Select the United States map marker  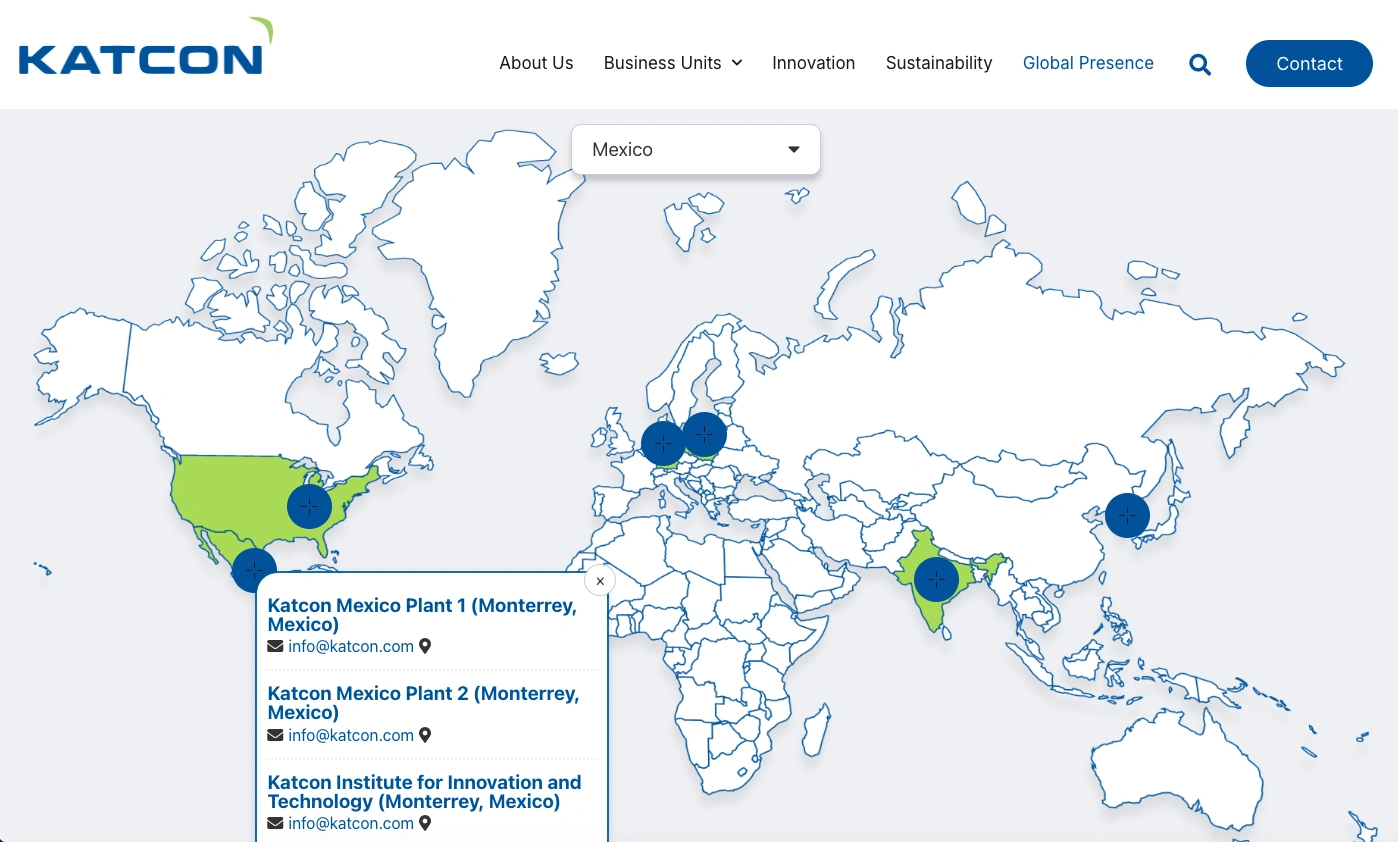pos(310,507)
